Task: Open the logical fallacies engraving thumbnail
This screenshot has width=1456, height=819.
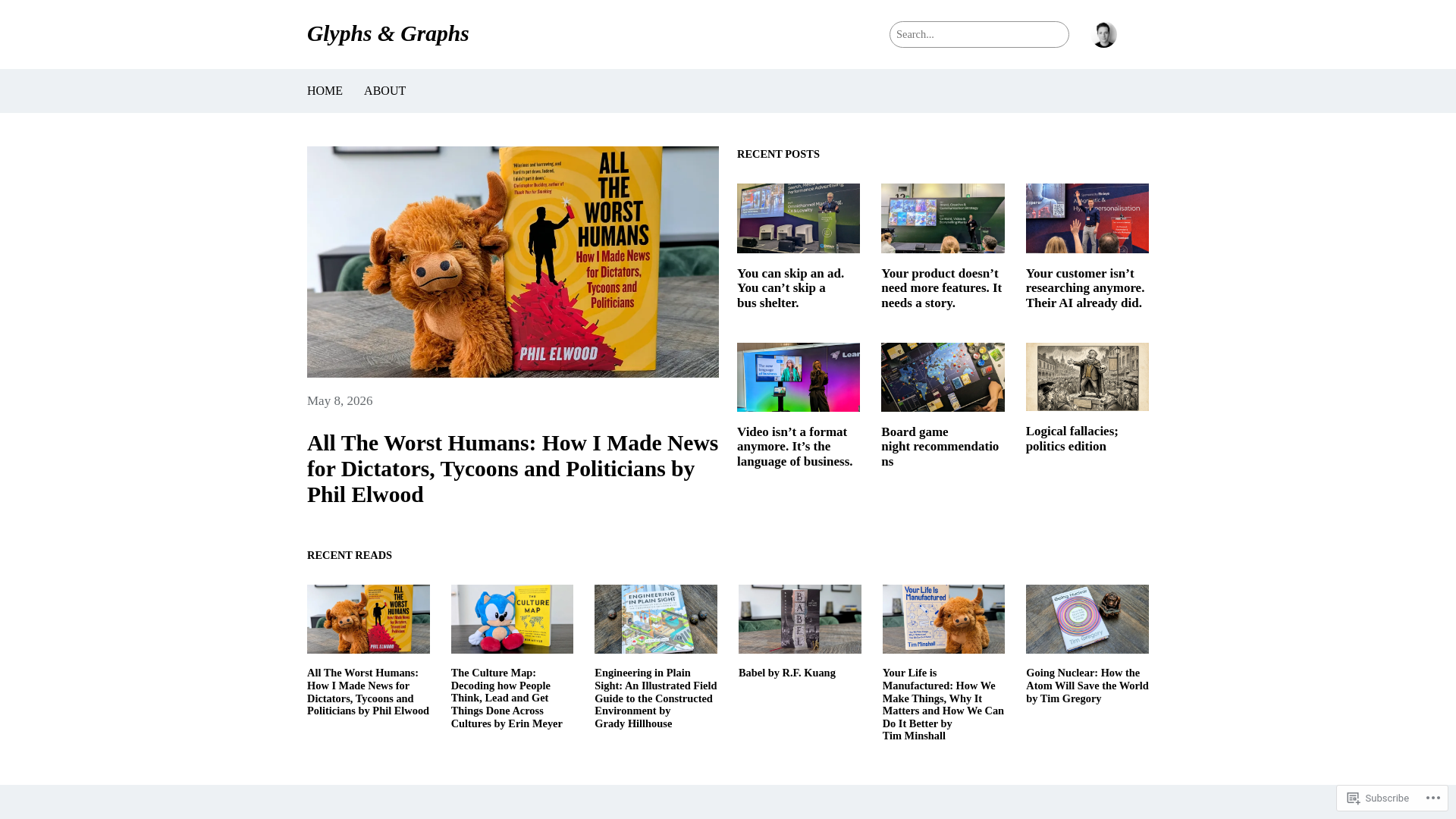Action: pos(1087,377)
